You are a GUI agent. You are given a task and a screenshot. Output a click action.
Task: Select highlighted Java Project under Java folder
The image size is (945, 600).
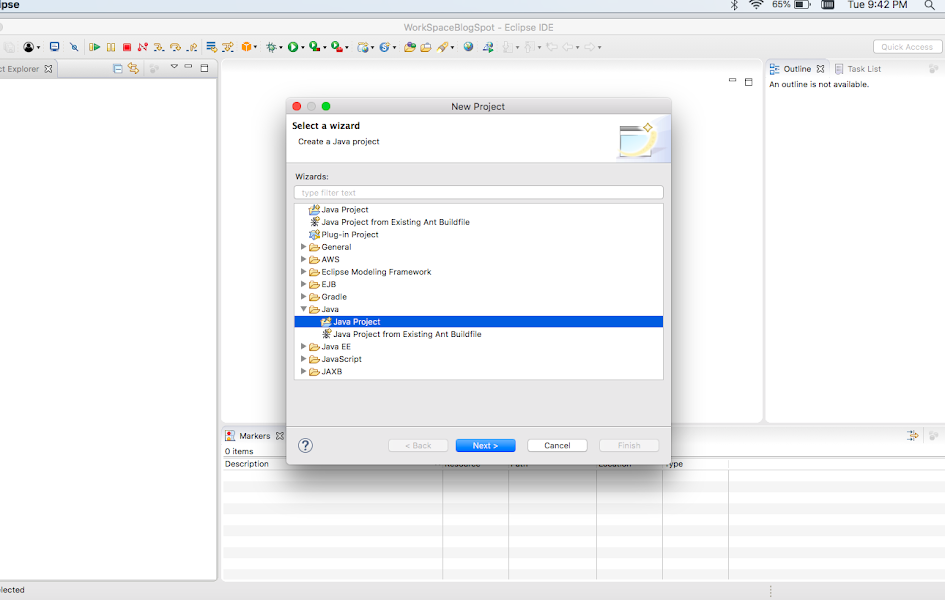pos(479,322)
